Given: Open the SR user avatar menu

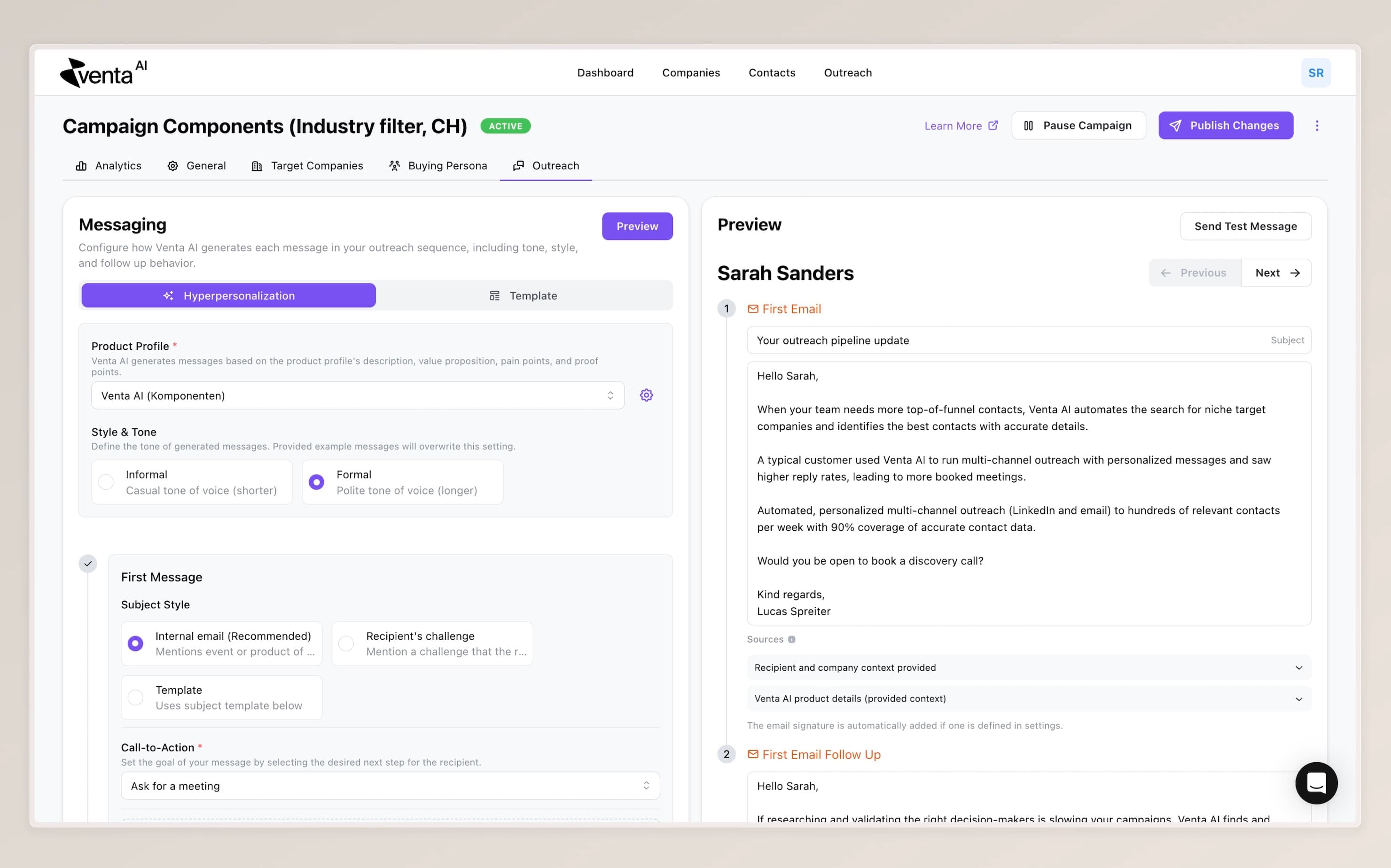Looking at the screenshot, I should click(1315, 73).
